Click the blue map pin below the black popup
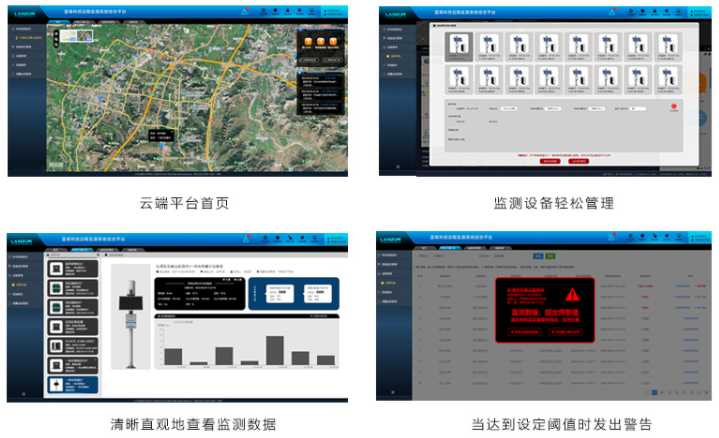This screenshot has width=719, height=438. tap(161, 145)
